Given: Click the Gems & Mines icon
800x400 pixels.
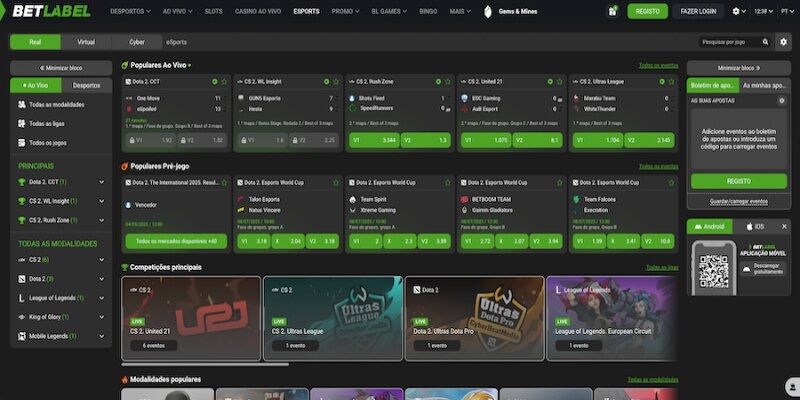Looking at the screenshot, I should click(488, 11).
